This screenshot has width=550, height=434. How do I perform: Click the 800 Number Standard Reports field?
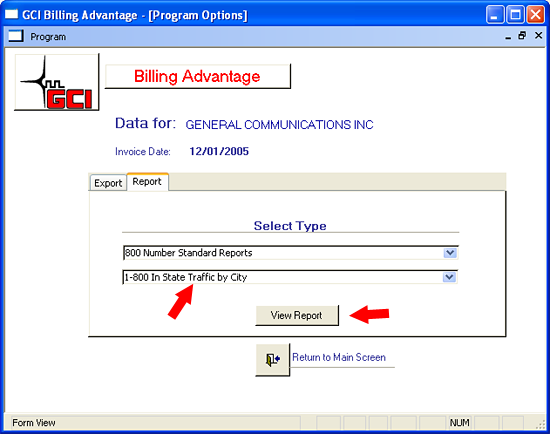coord(290,253)
